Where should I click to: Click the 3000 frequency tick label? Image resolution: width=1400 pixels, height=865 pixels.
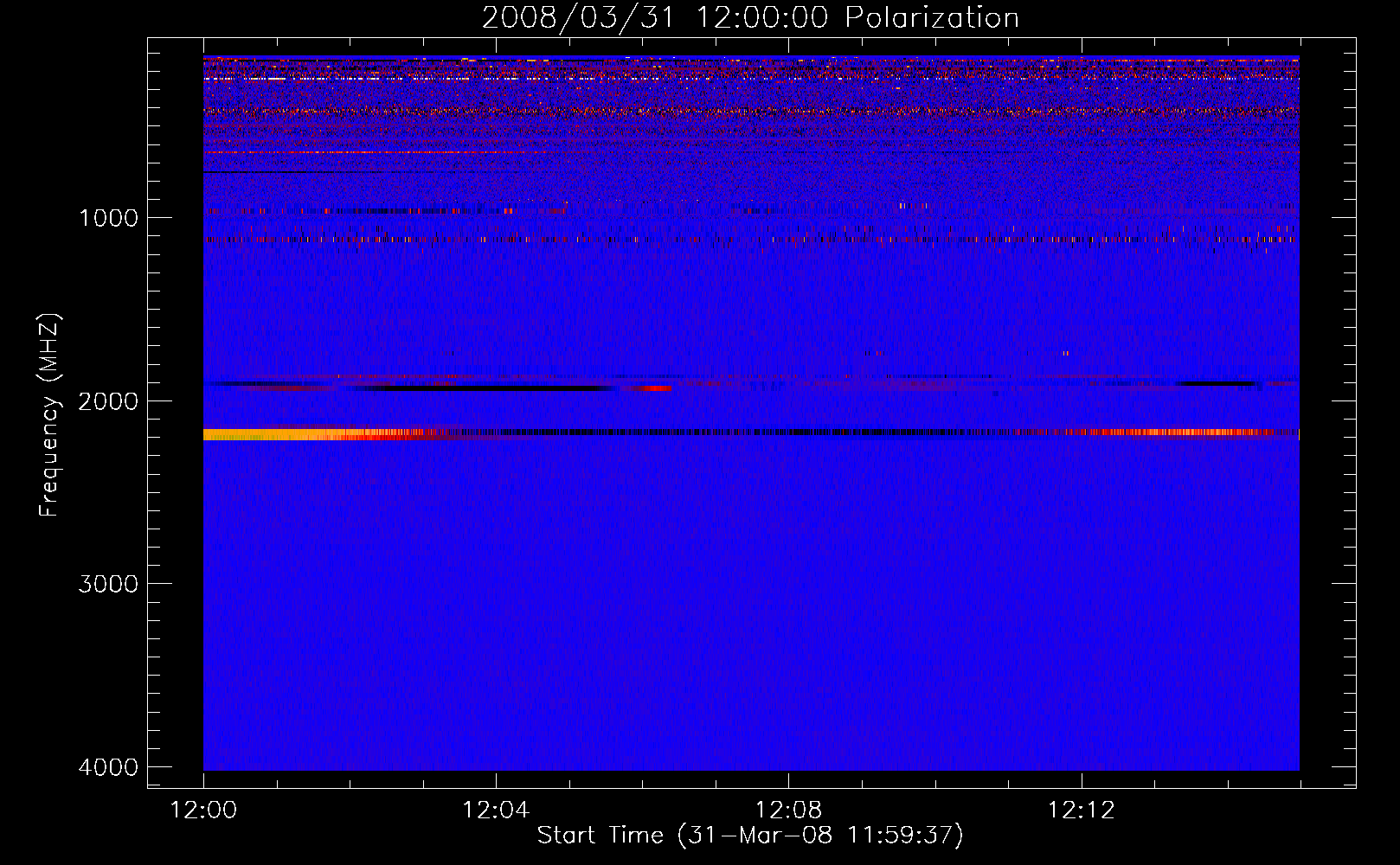pyautogui.click(x=108, y=584)
